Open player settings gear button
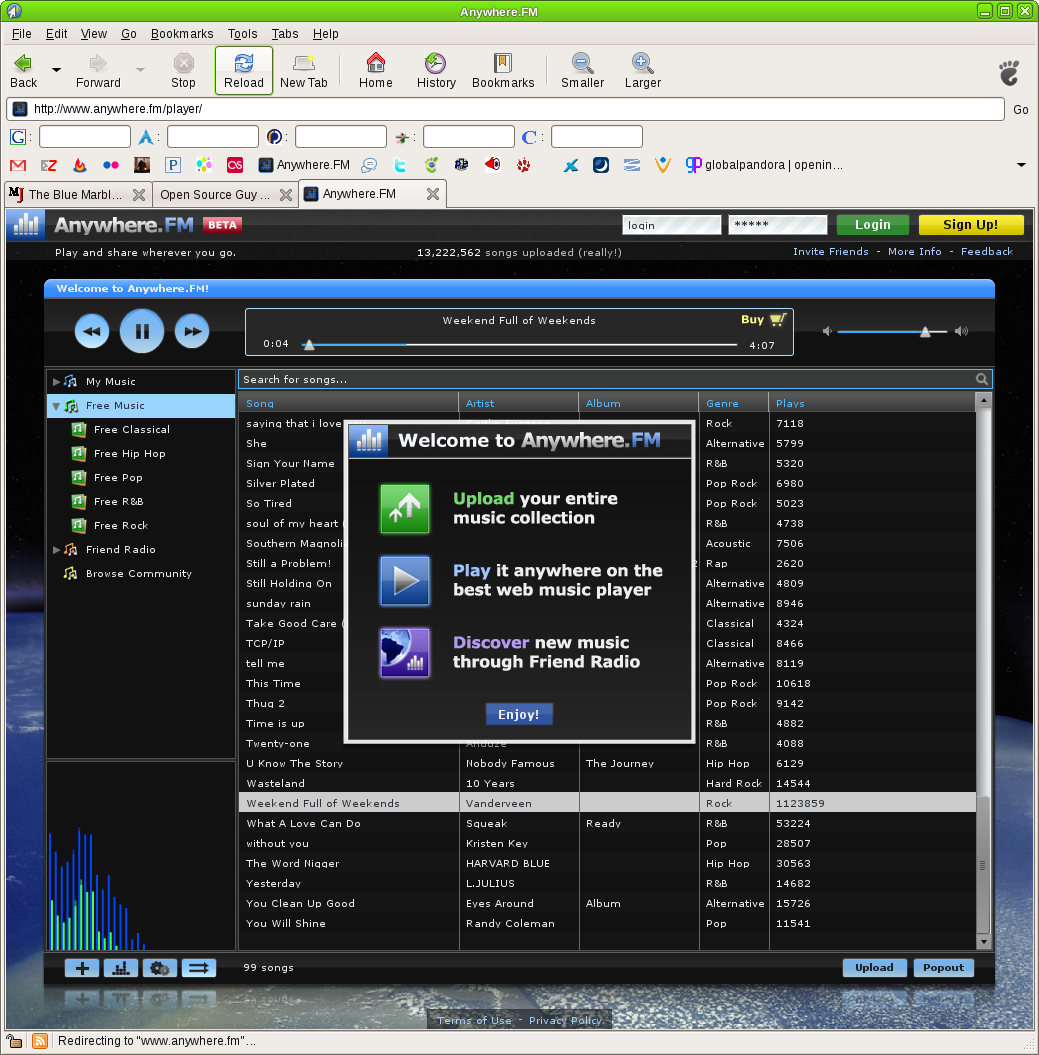1039x1055 pixels. click(x=160, y=967)
